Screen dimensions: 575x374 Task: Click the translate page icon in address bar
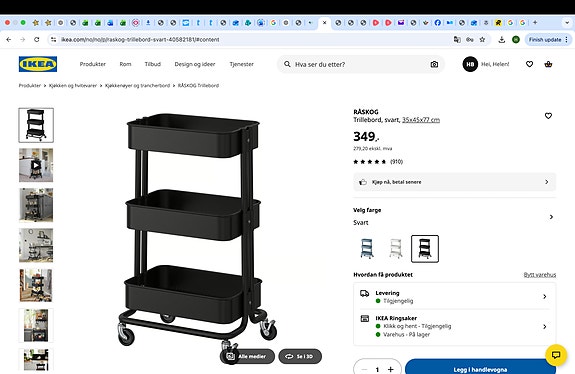pyautogui.click(x=457, y=40)
